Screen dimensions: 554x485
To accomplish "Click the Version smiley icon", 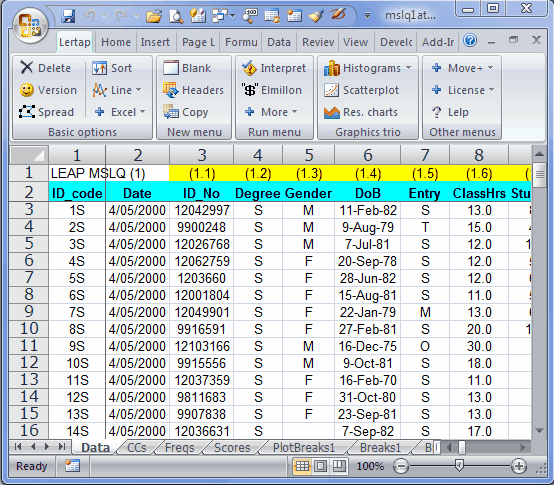I will click(26, 90).
